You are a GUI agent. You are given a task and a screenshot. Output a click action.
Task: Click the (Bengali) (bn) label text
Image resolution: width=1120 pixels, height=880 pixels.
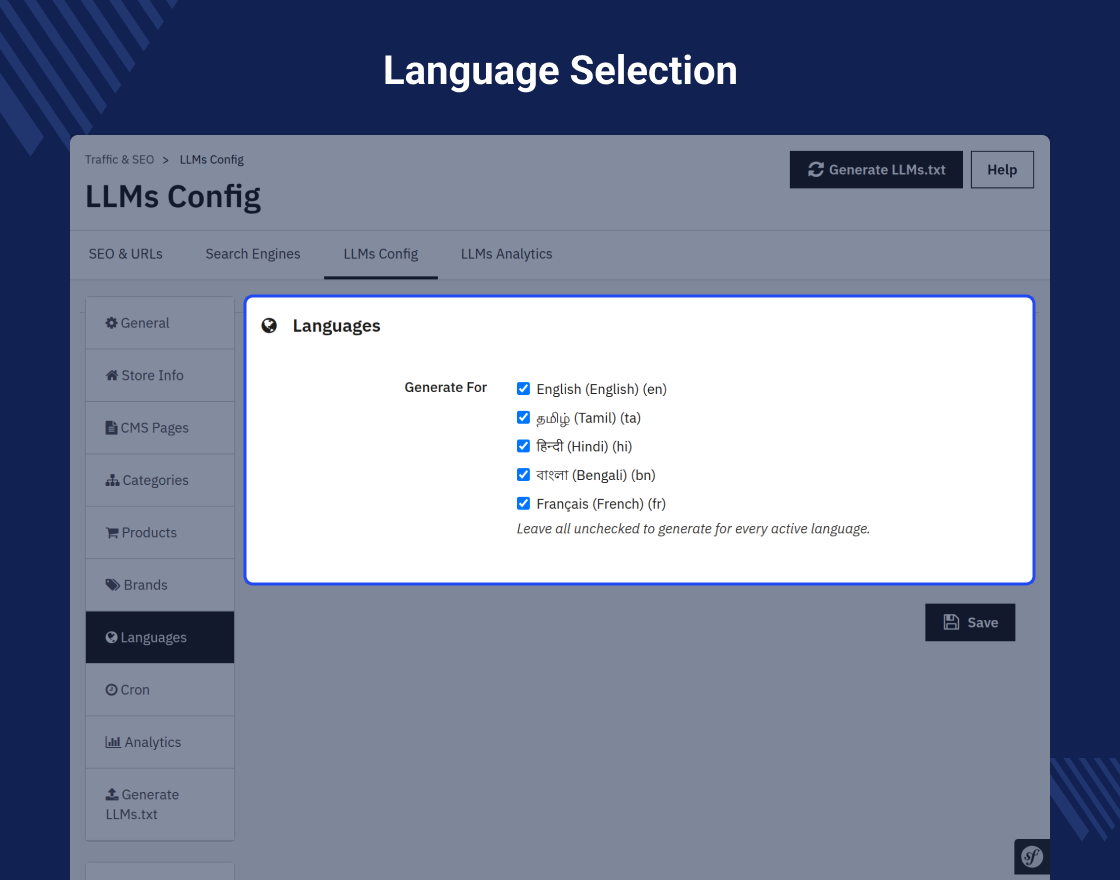[614, 475]
